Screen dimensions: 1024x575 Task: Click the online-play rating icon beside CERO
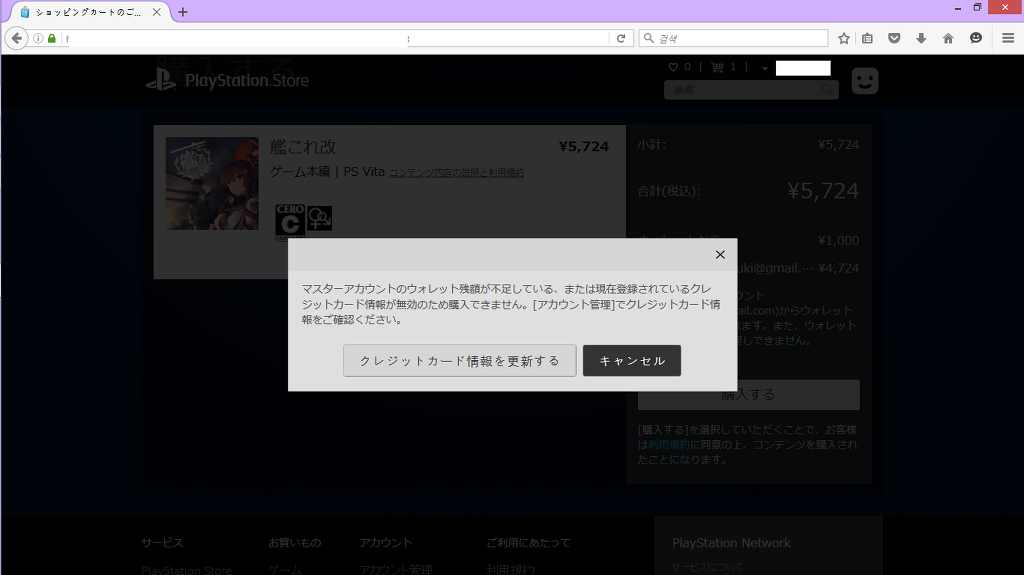coord(319,218)
